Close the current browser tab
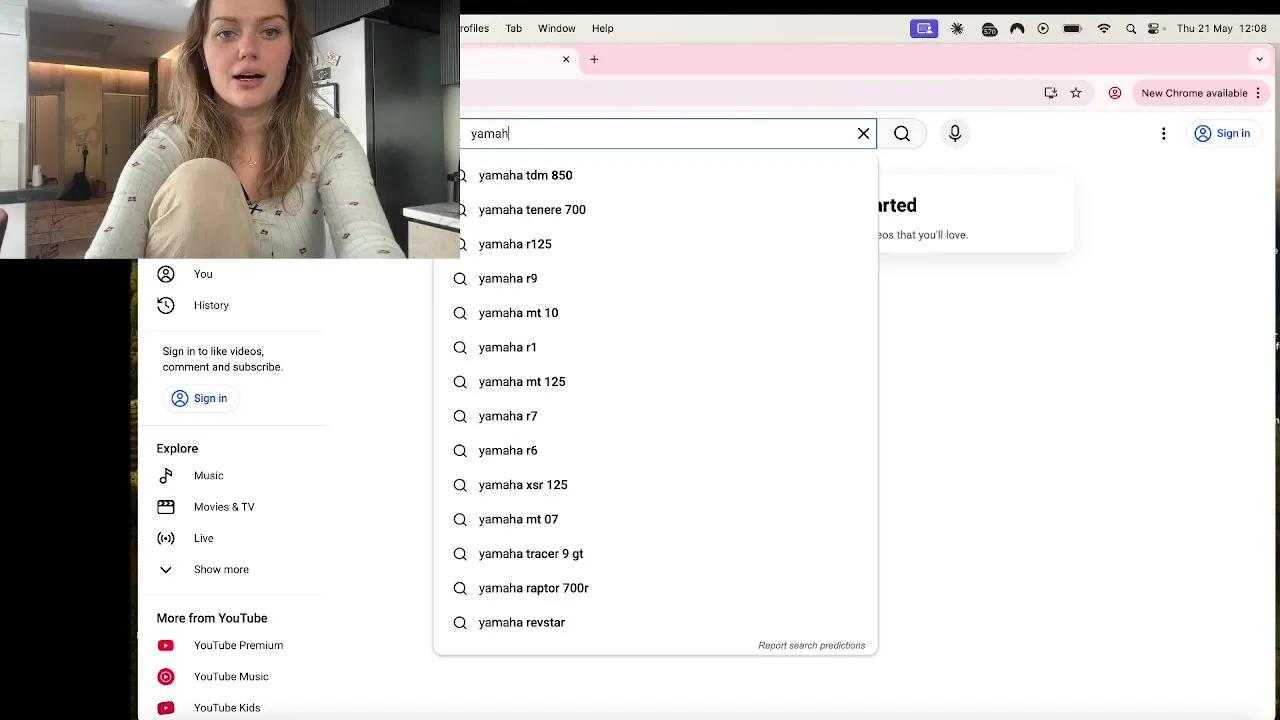This screenshot has width=1280, height=720. click(566, 59)
